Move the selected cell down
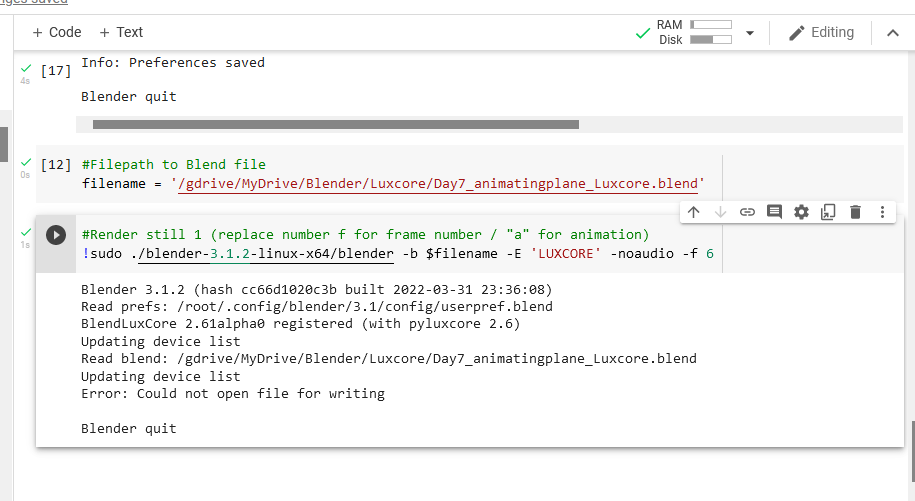Viewport: 915px width, 501px height. coord(720,212)
